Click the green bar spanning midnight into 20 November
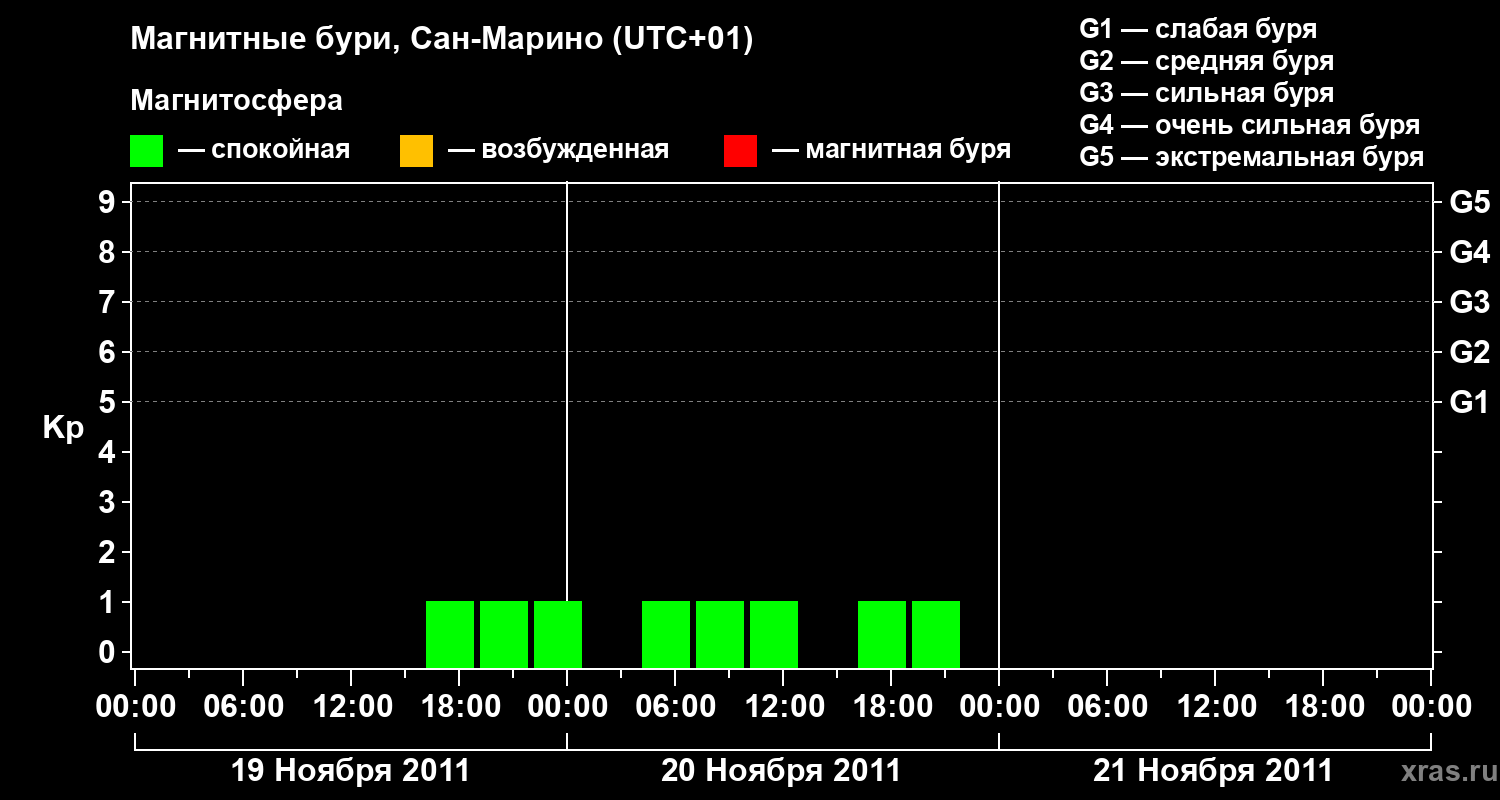This screenshot has width=1500, height=800. [558, 634]
